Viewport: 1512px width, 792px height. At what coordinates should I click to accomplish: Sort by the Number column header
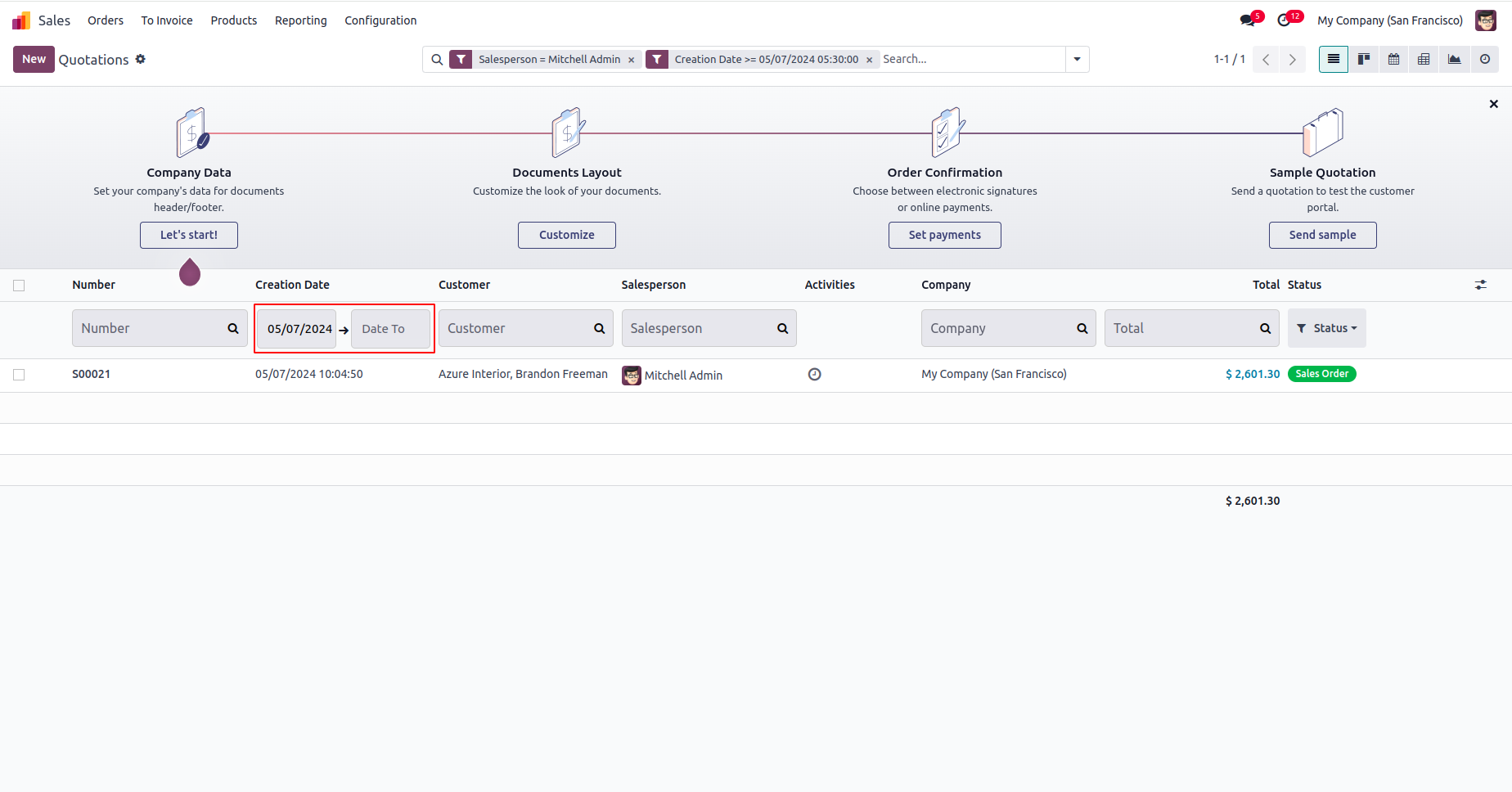coord(94,285)
